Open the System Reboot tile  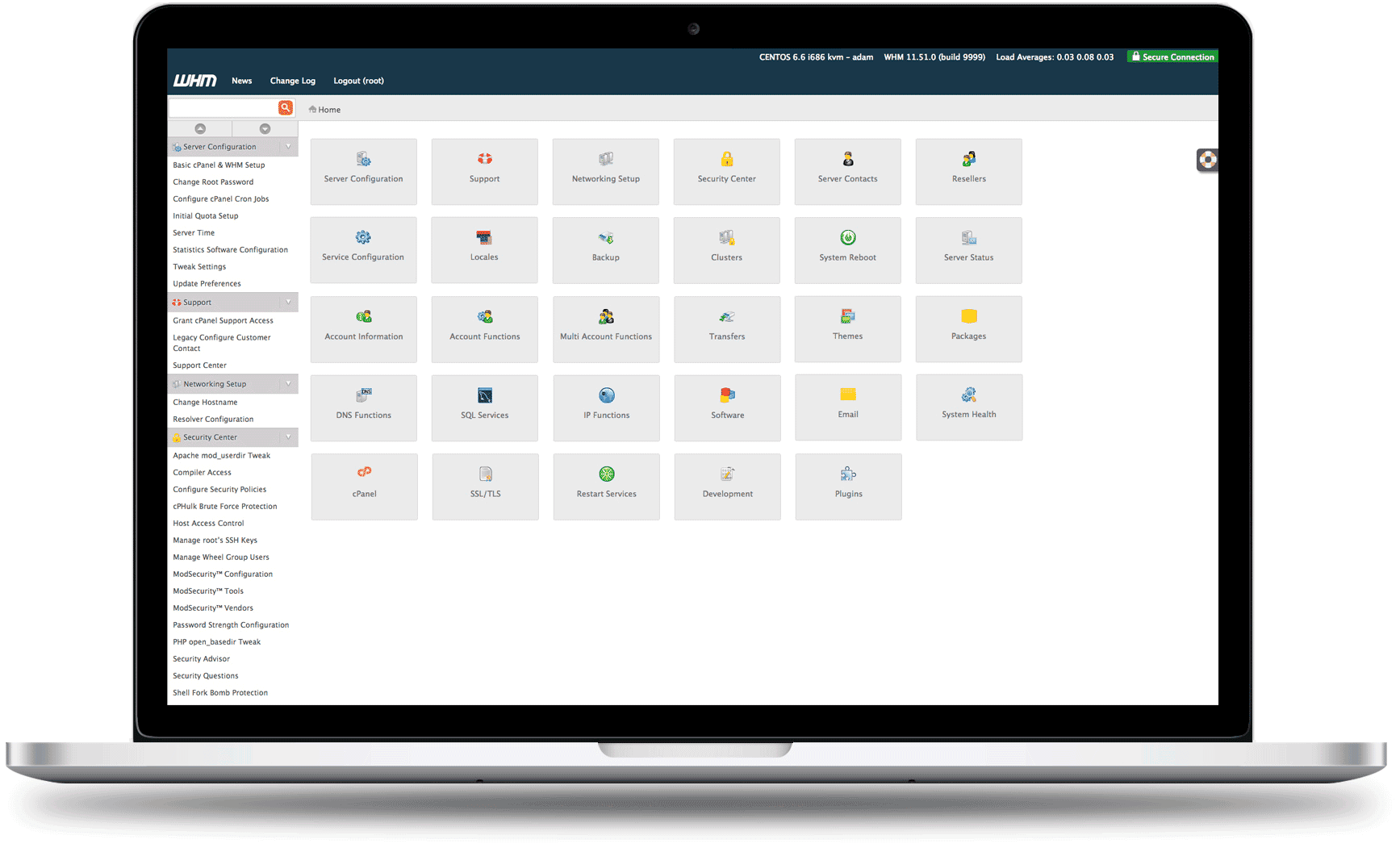(847, 250)
